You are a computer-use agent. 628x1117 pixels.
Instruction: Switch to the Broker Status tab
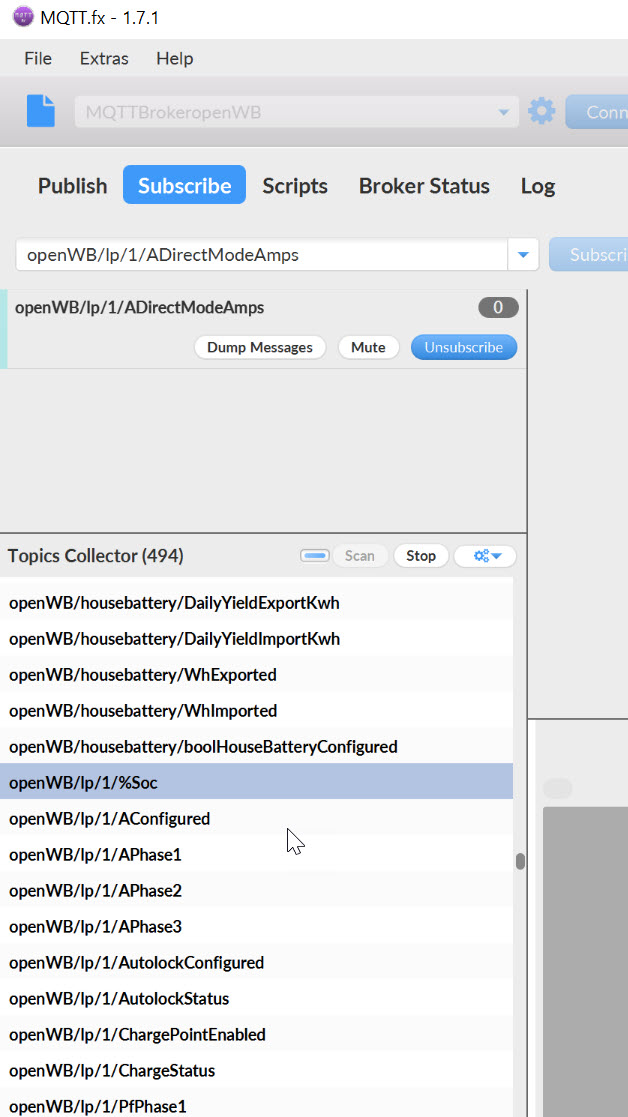[x=424, y=186]
